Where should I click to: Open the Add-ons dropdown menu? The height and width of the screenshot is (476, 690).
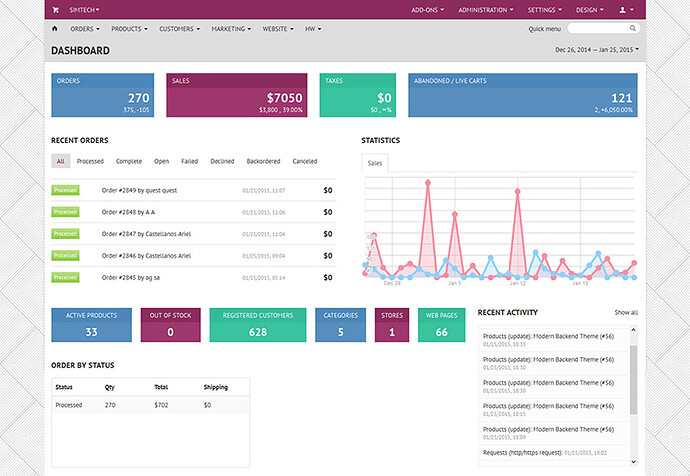coord(427,10)
